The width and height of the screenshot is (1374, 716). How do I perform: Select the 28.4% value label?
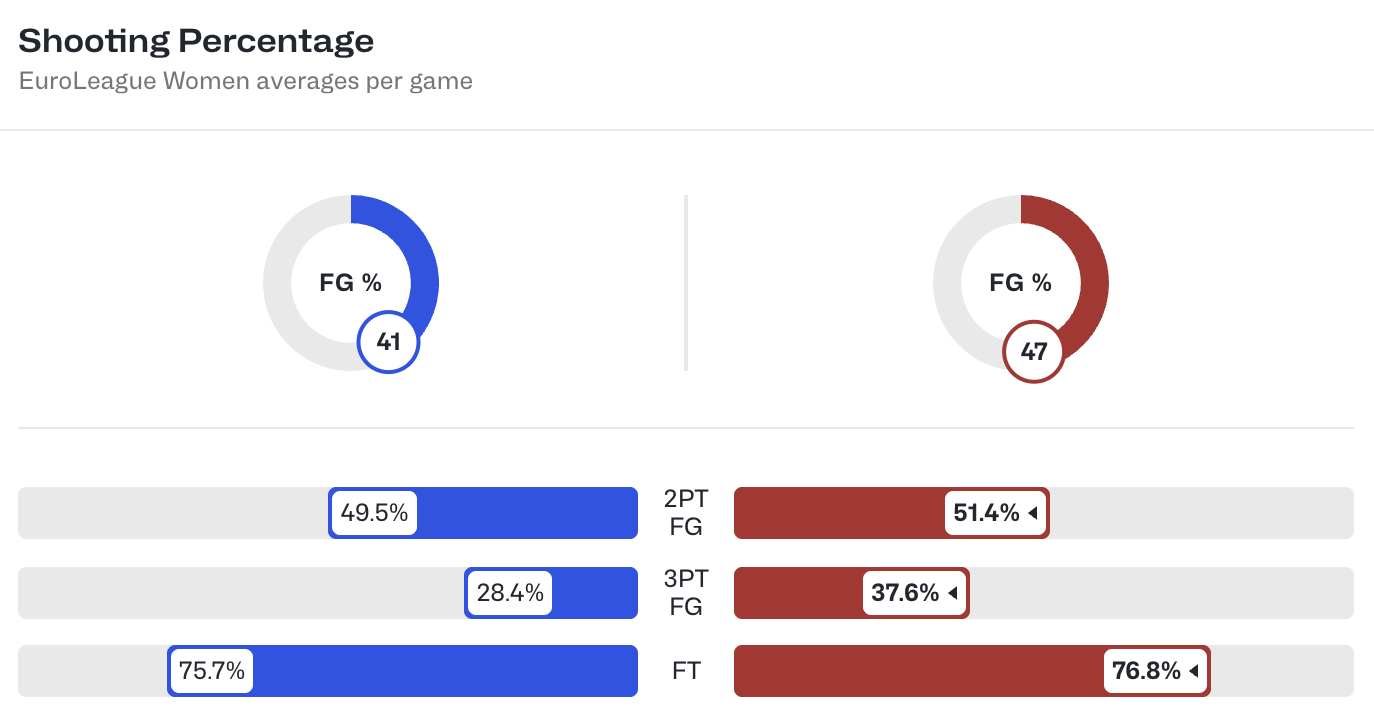510,593
